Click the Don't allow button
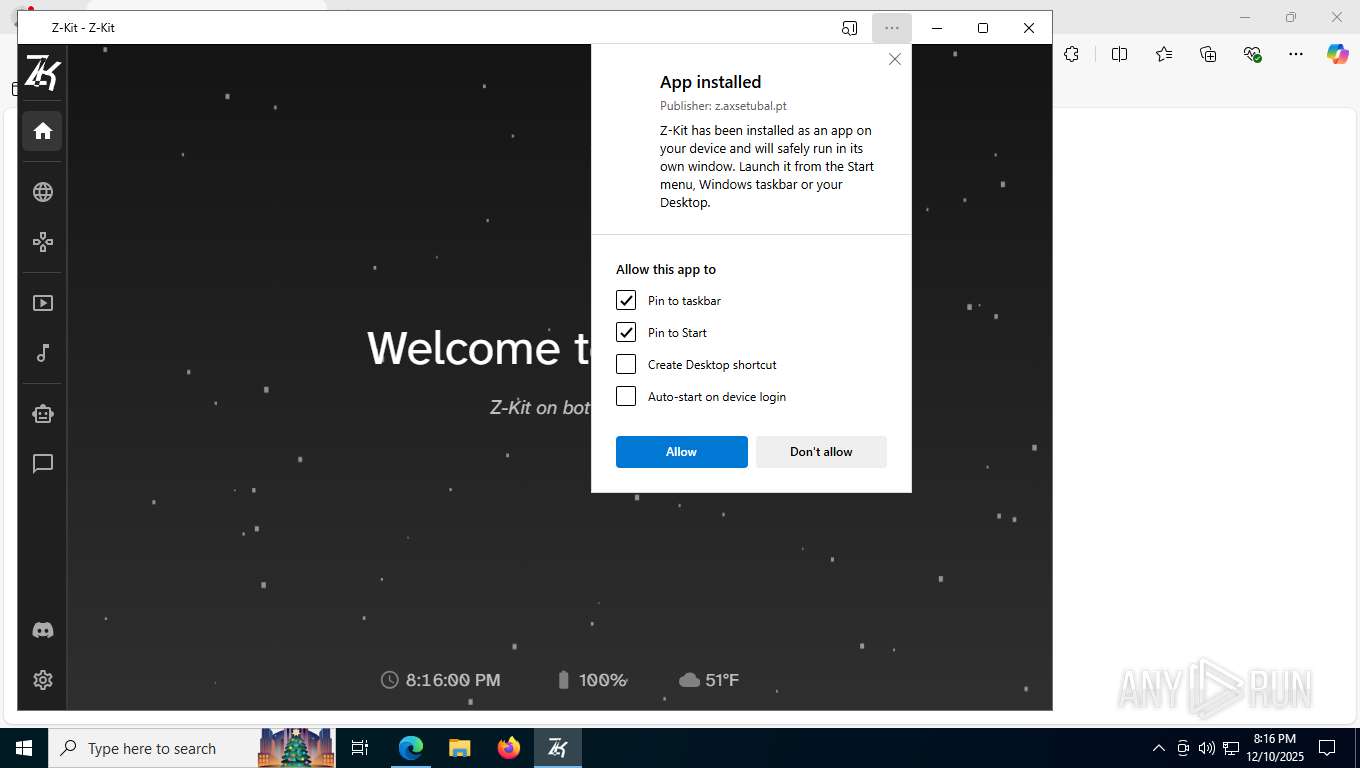 [x=821, y=452]
